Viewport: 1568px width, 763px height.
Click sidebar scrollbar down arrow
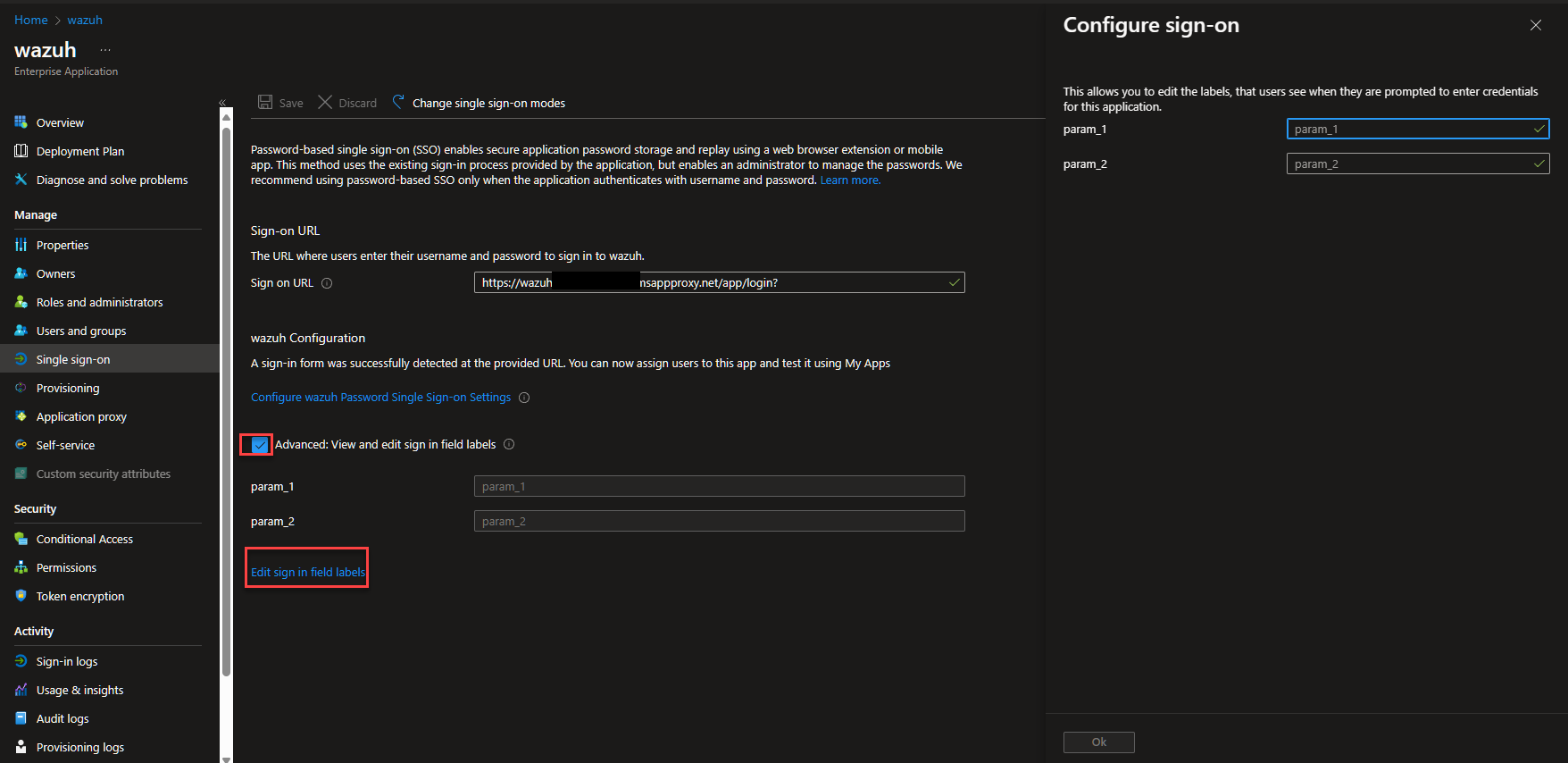tap(227, 759)
